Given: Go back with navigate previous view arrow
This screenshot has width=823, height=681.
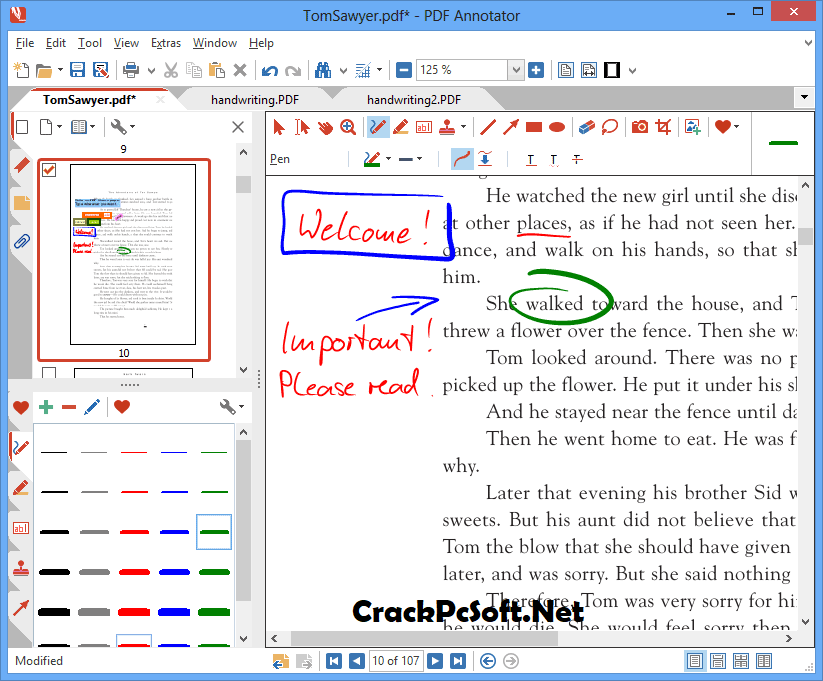Looking at the screenshot, I should coord(488,661).
